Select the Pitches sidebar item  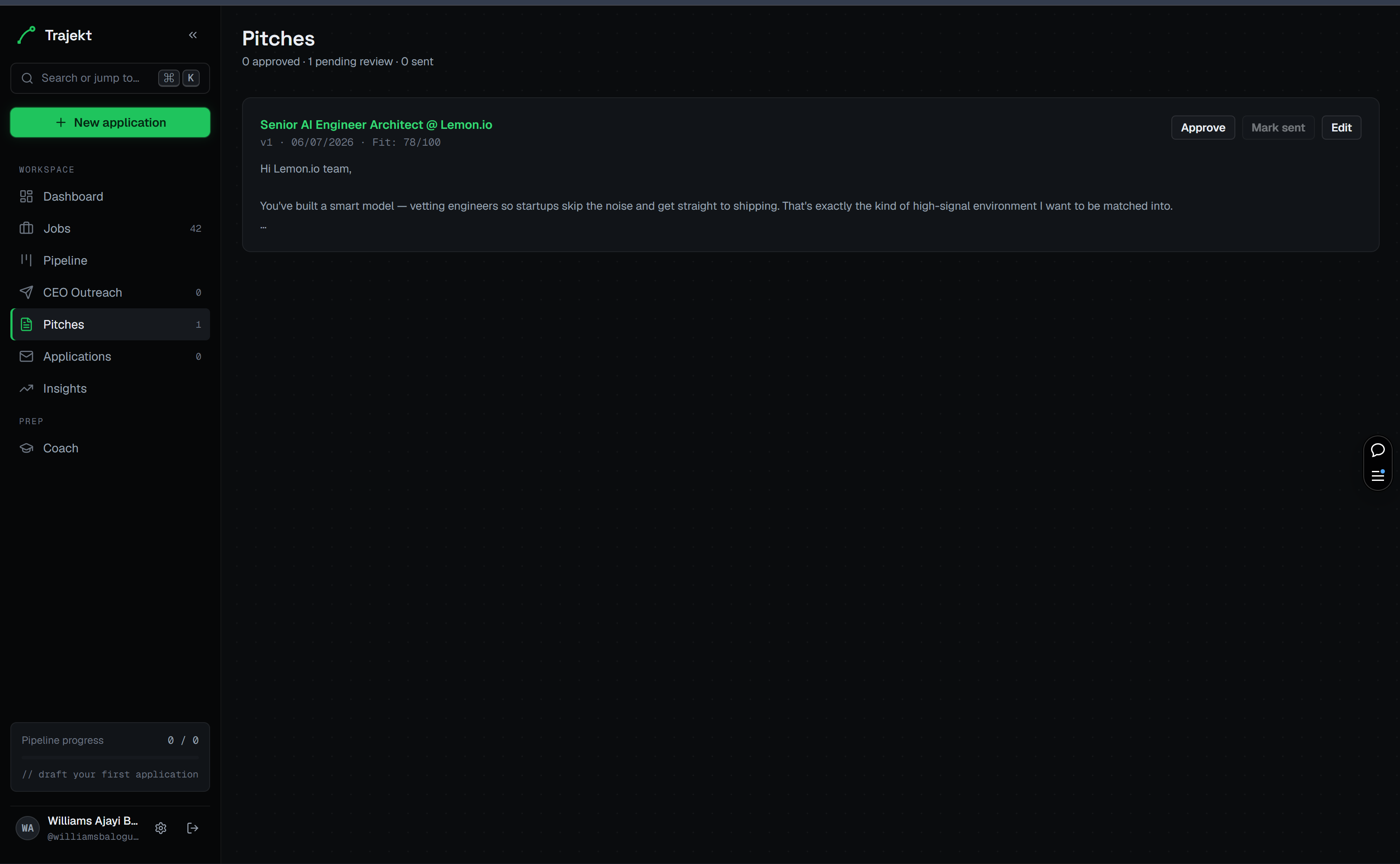110,325
